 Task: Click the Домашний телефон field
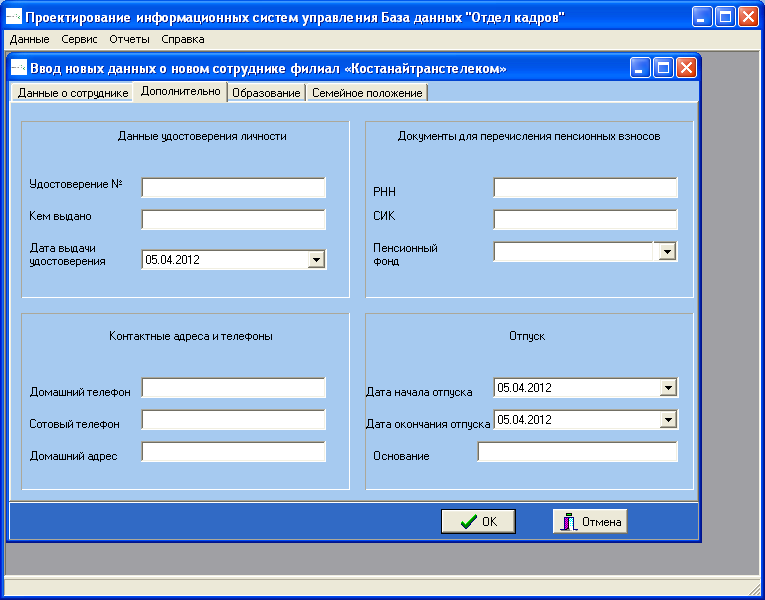click(x=233, y=388)
